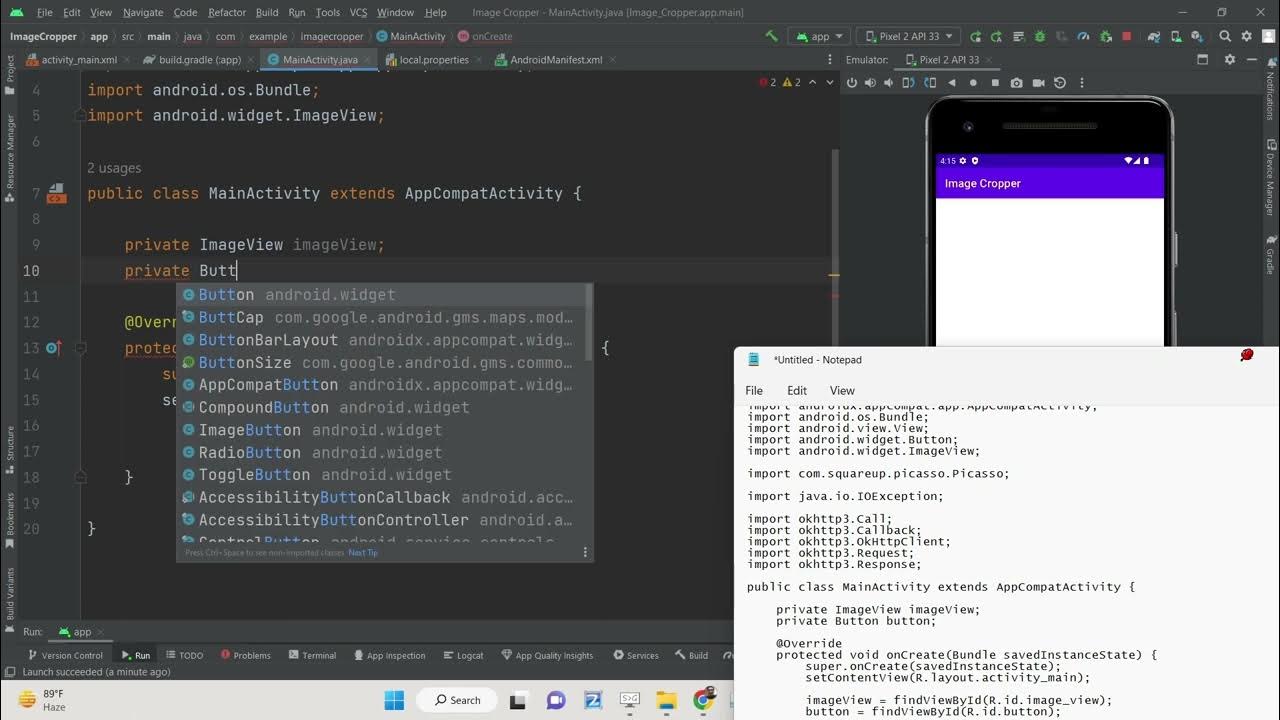Click the Make Project hammer icon
This screenshot has width=1280, height=720.
tap(771, 36)
